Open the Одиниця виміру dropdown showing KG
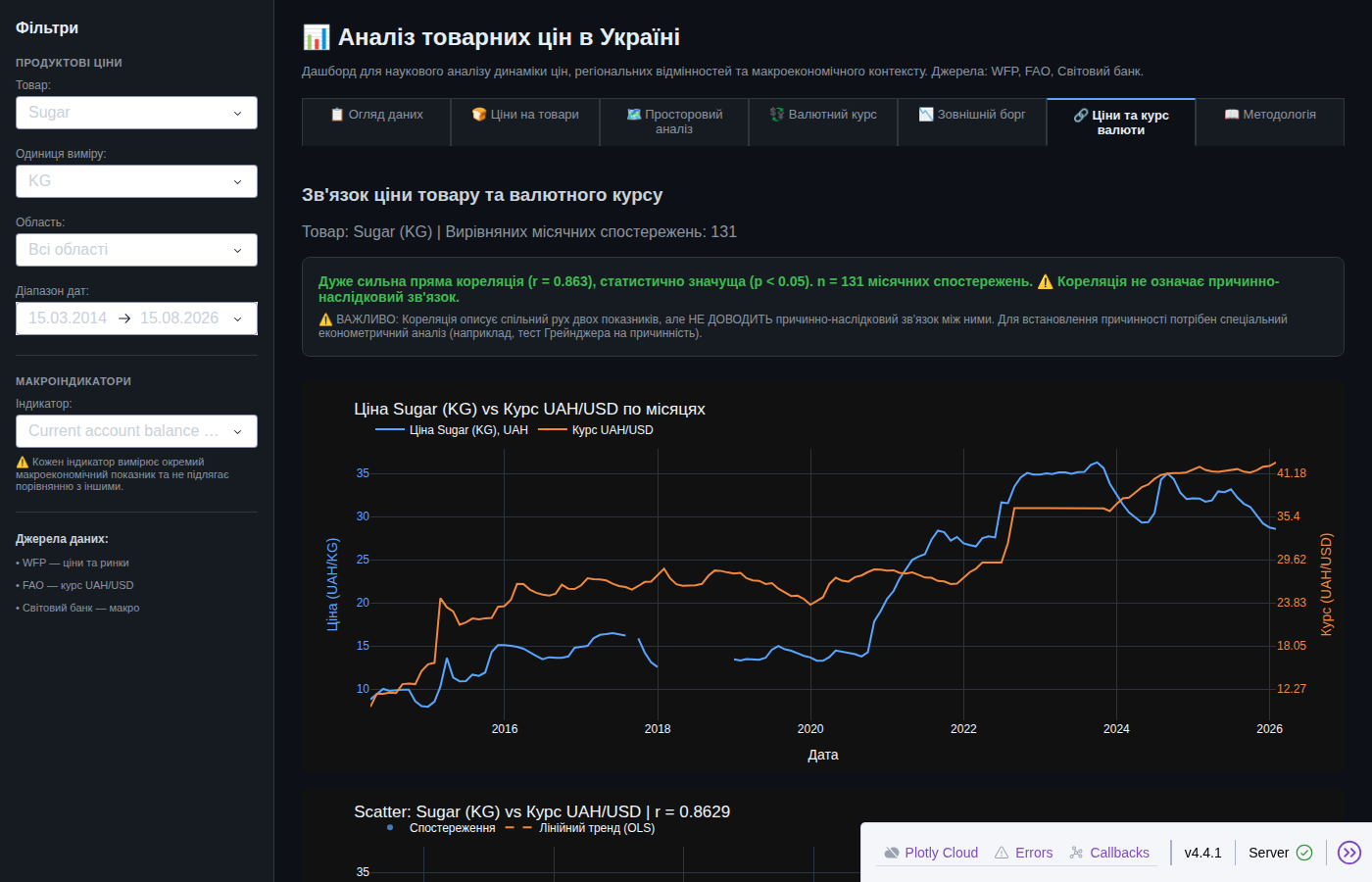 point(136,181)
